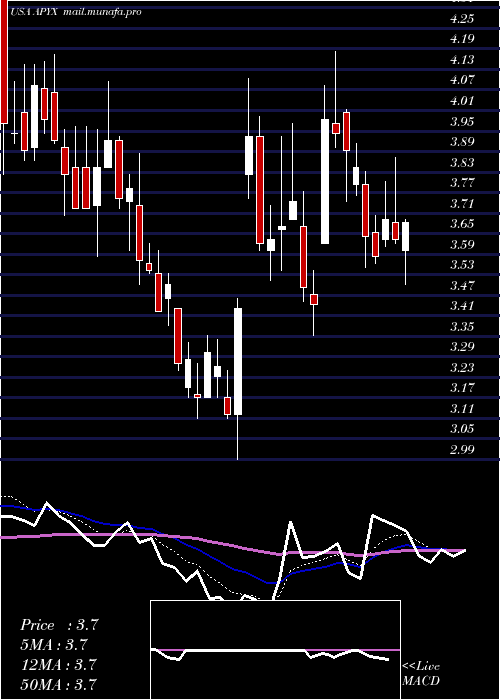Click inside the Live MACD inset chart
Screen dimensions: 500x700
275,650
